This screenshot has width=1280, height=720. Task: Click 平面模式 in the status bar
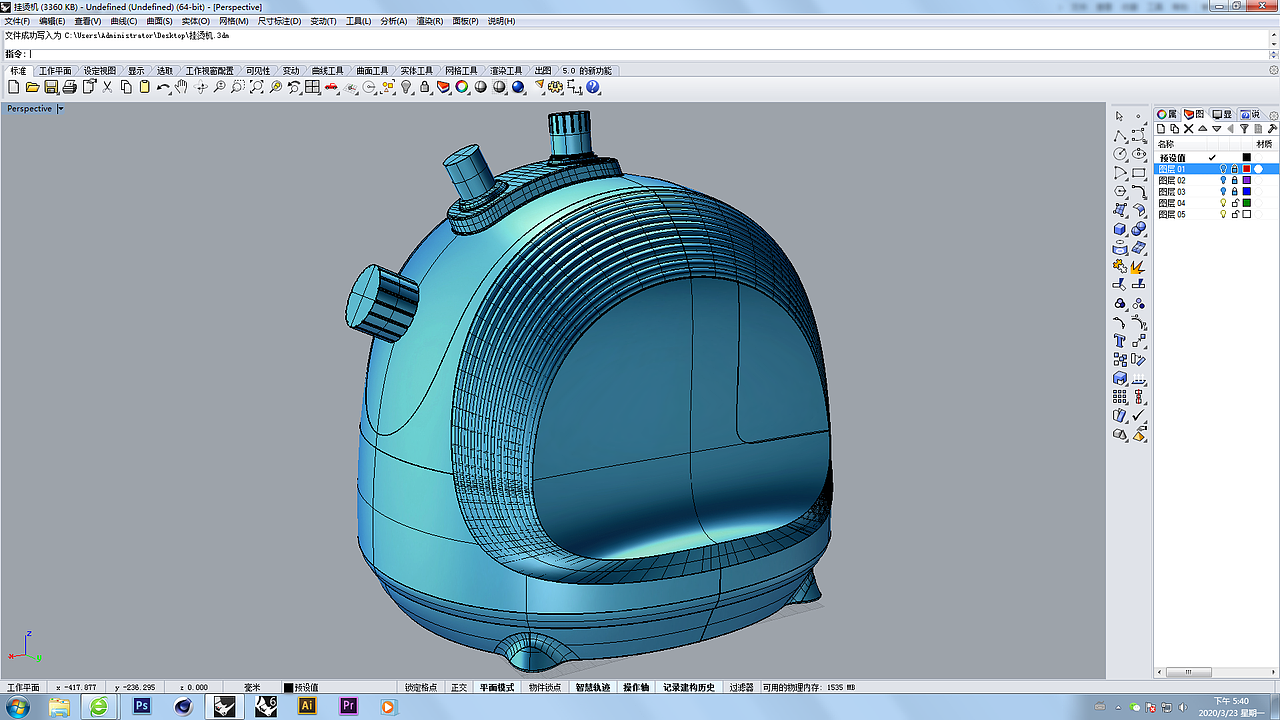497,688
